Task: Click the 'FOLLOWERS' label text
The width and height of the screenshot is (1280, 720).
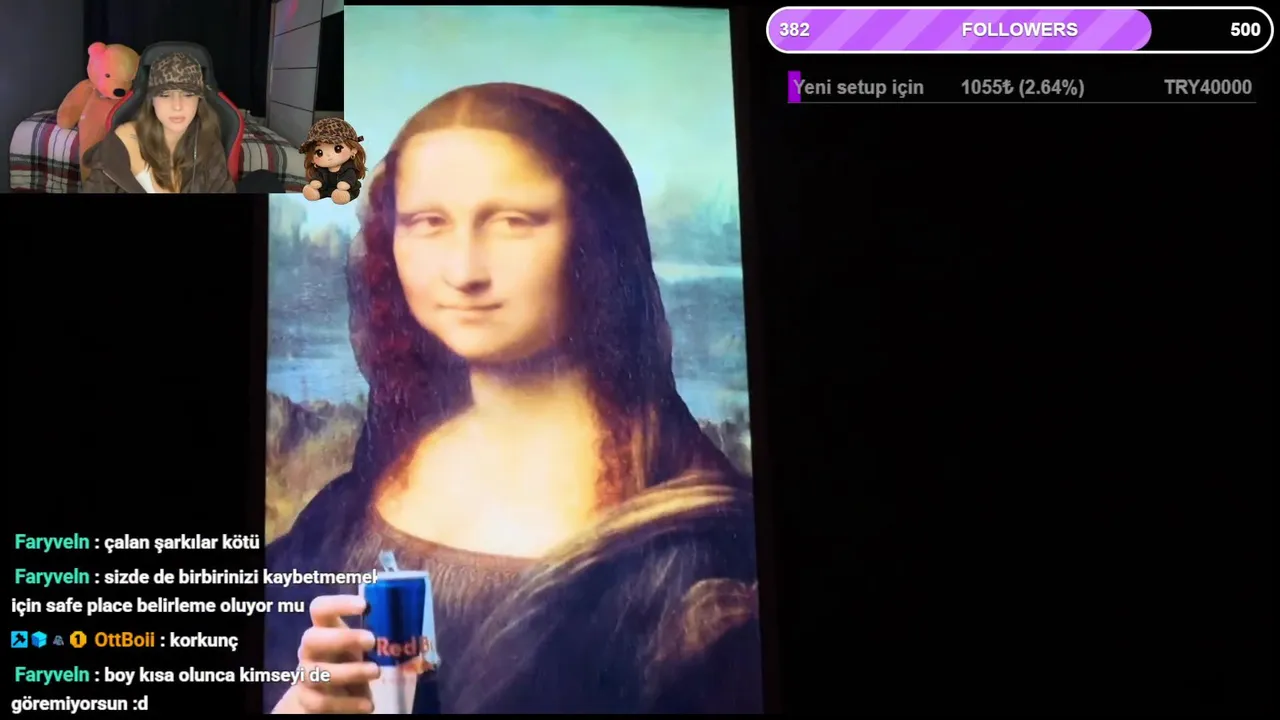Action: (1019, 30)
